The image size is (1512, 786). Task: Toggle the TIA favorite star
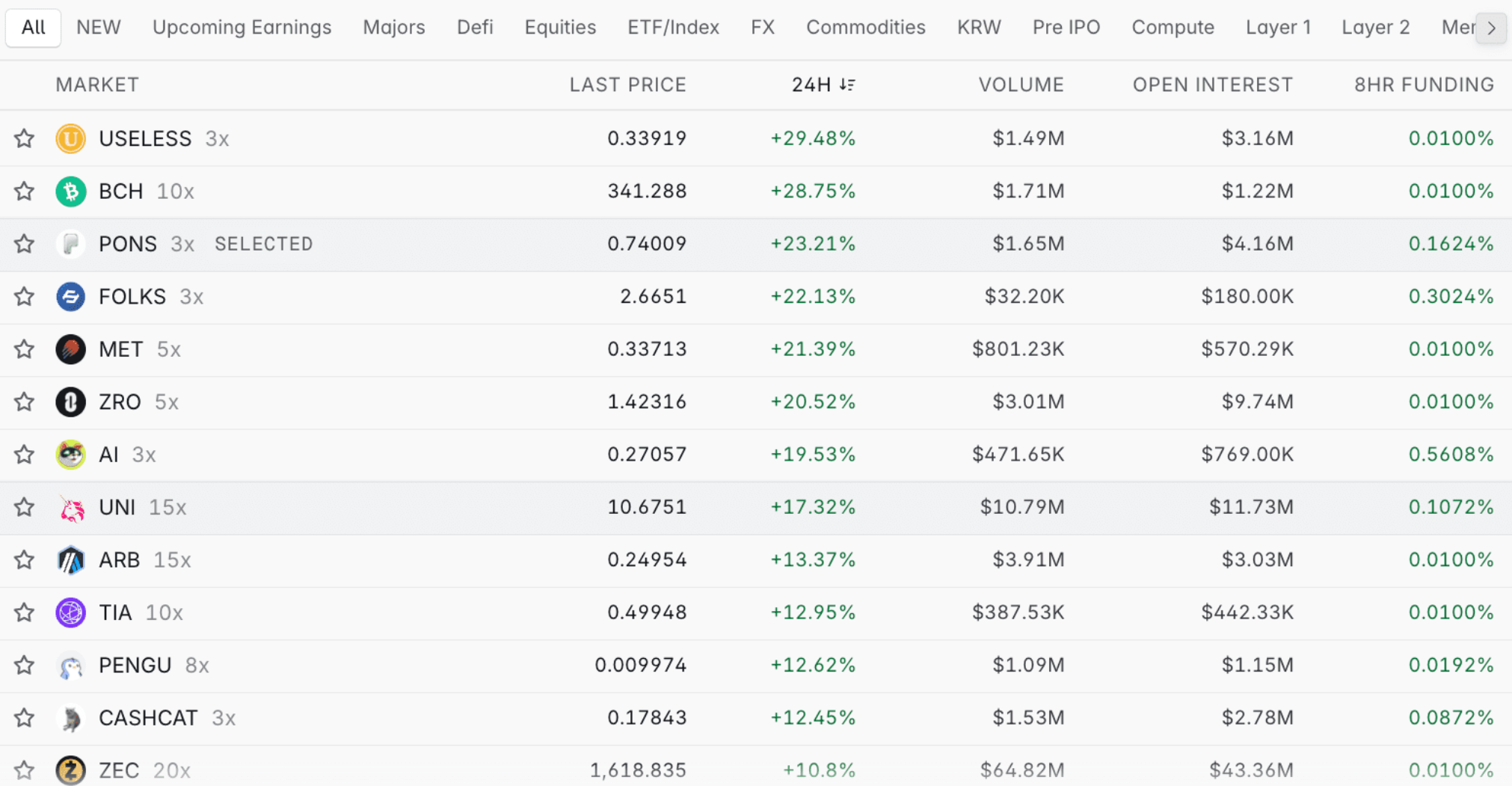(x=24, y=613)
